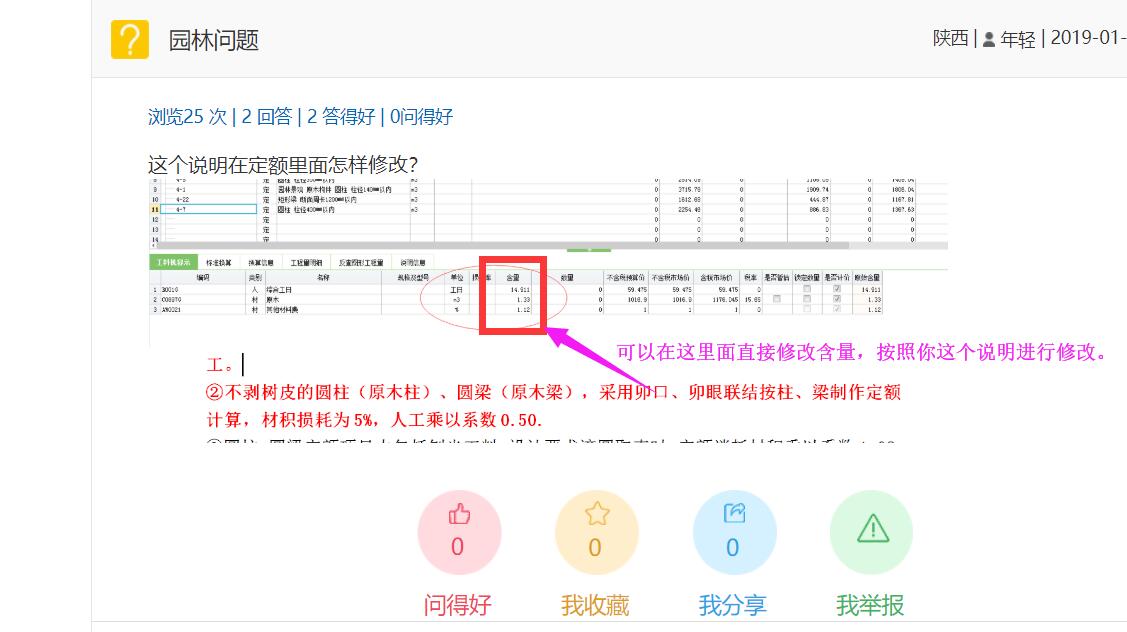Click the yellow question mark icon

pyautogui.click(x=129, y=40)
